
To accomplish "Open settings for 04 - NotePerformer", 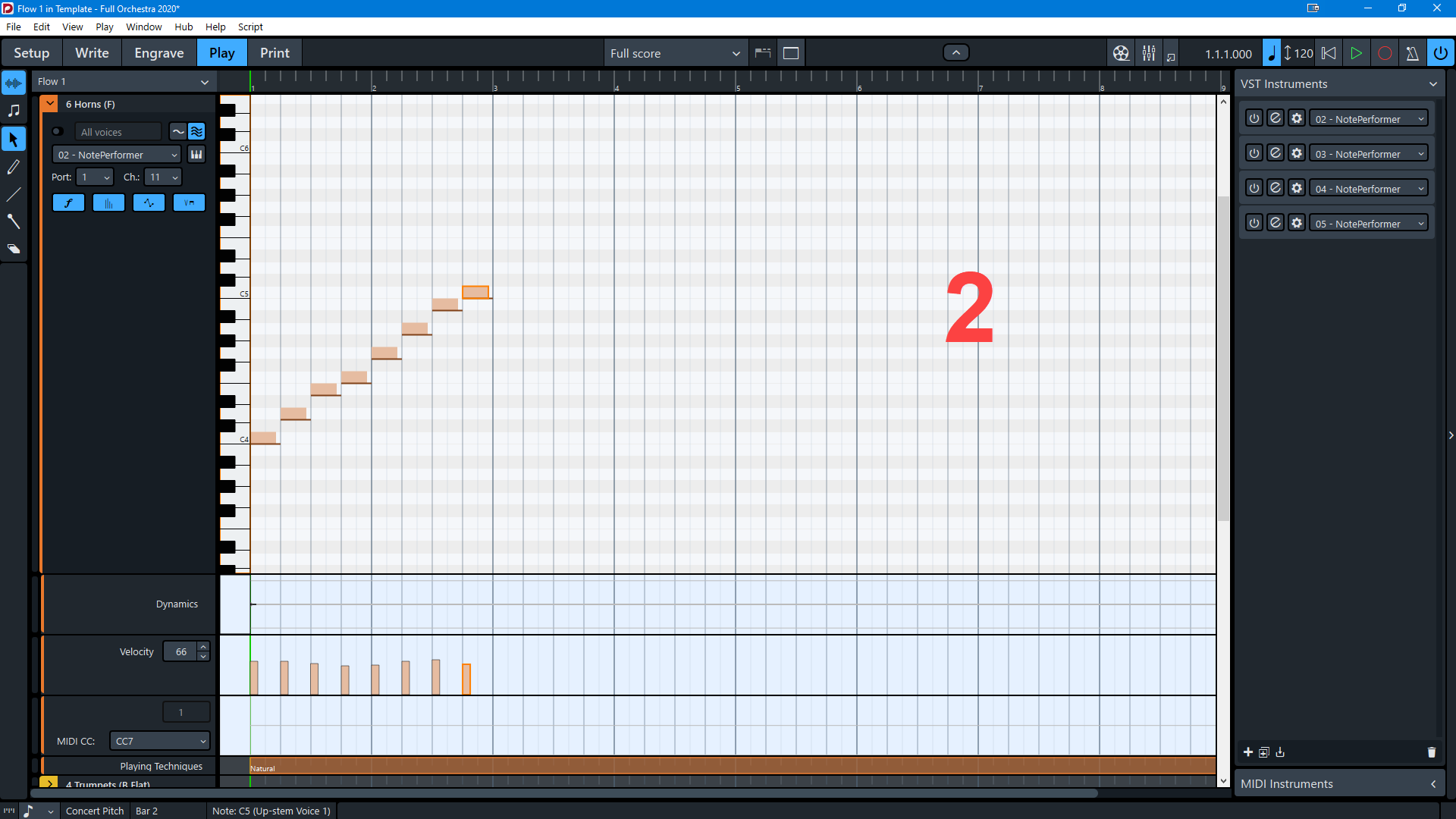I will (1297, 189).
